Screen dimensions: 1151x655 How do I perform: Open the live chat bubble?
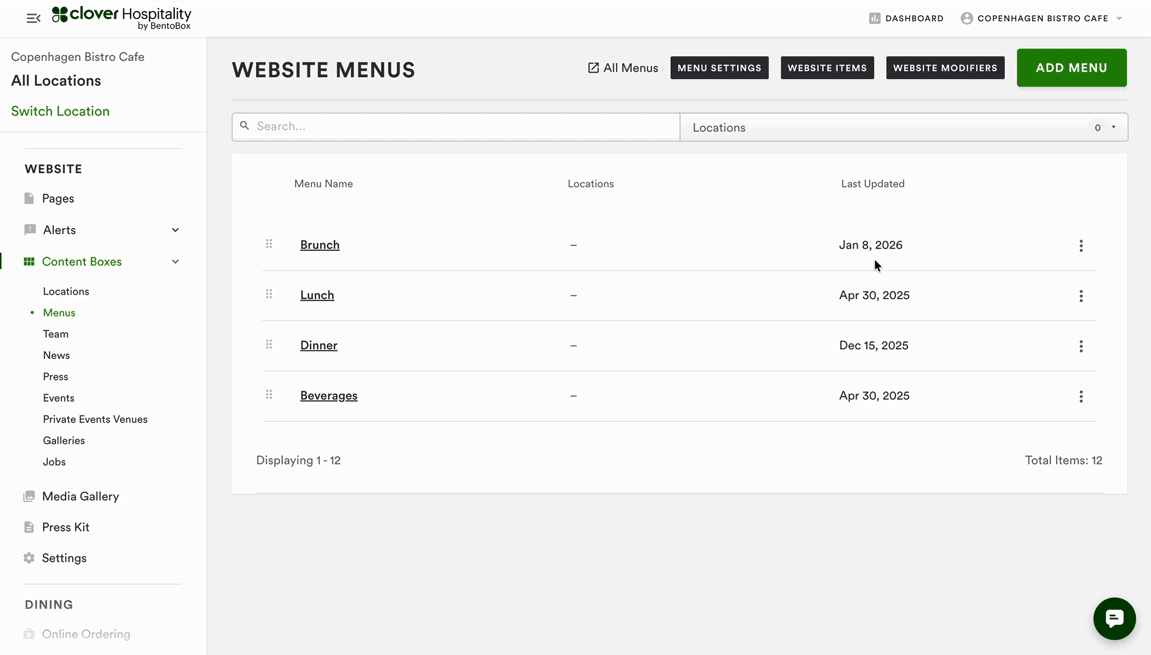(x=1114, y=618)
